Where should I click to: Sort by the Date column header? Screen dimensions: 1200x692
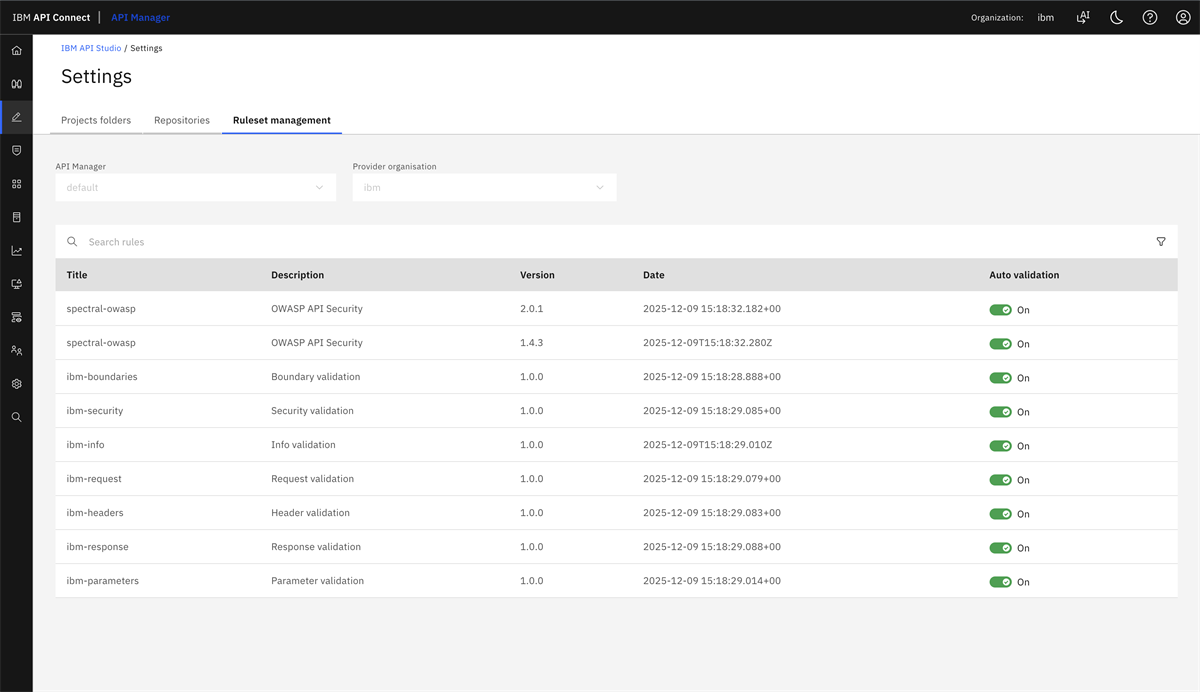(653, 275)
